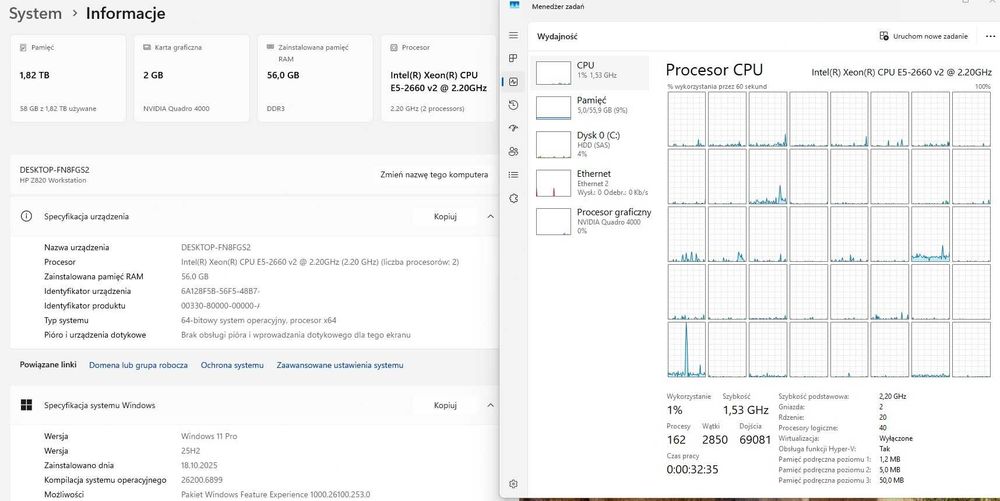Click the Typ systemu value 64-bitowy system operacyjny
Image resolution: width=1000 pixels, height=501 pixels.
point(259,321)
